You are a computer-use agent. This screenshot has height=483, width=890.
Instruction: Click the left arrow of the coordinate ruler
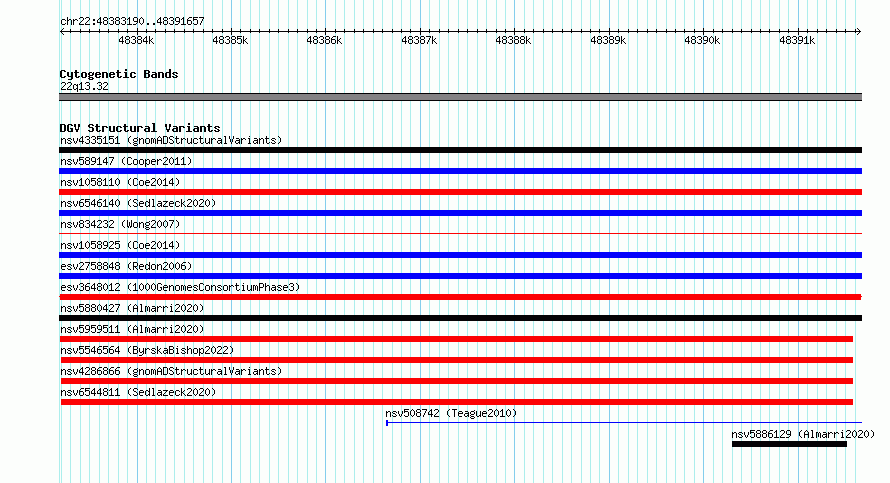[62, 32]
